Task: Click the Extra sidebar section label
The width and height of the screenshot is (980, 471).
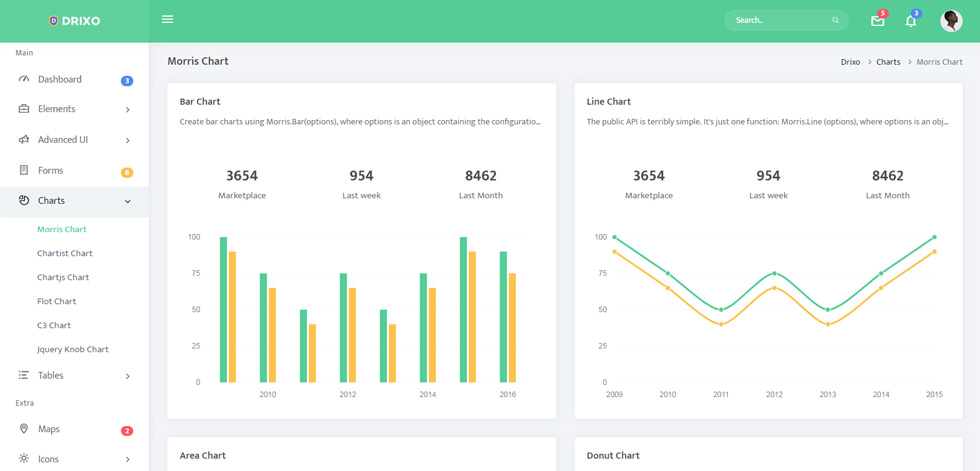Action: [x=24, y=403]
